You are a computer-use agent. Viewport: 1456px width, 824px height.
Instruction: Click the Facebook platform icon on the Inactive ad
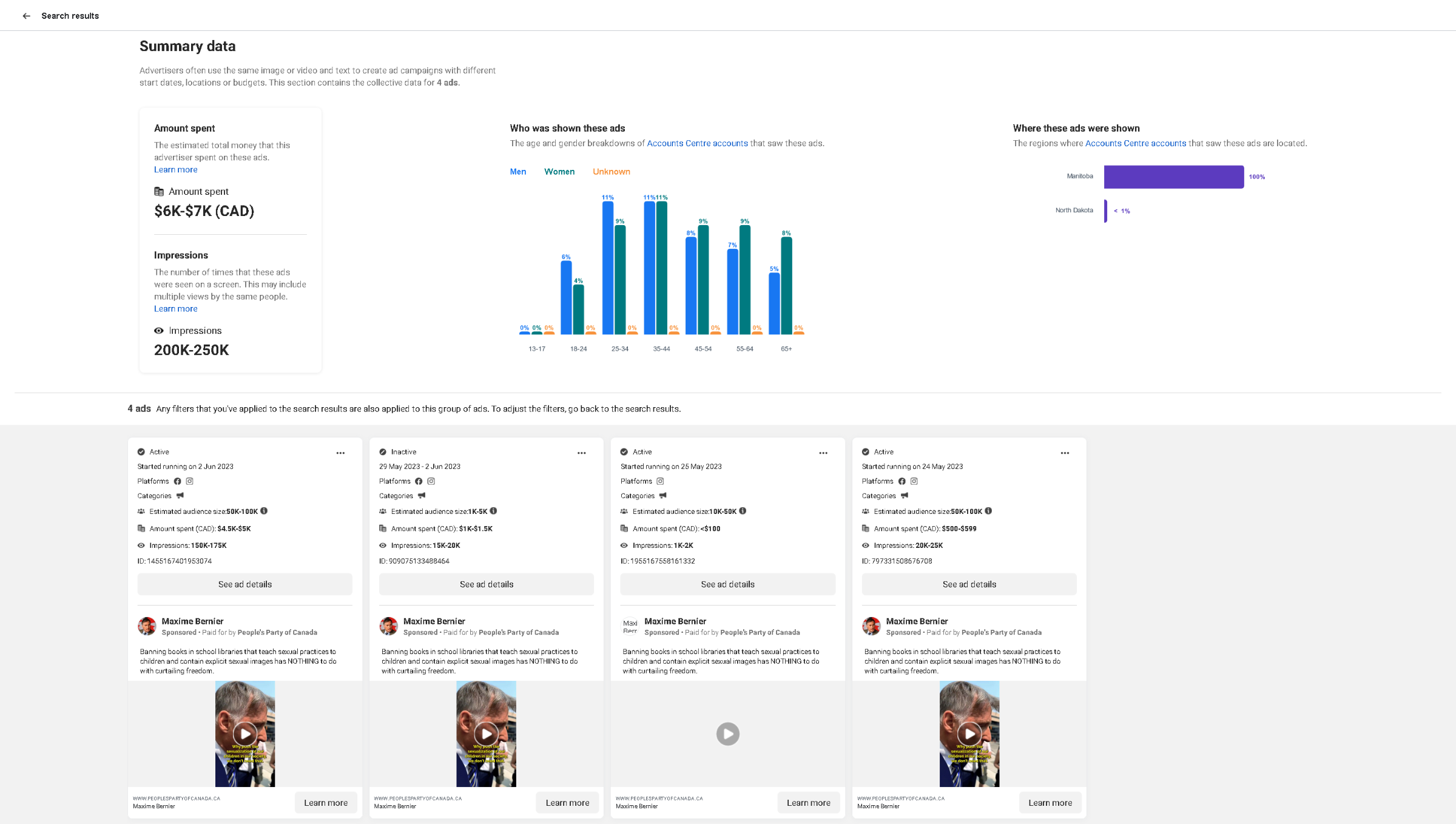click(419, 481)
